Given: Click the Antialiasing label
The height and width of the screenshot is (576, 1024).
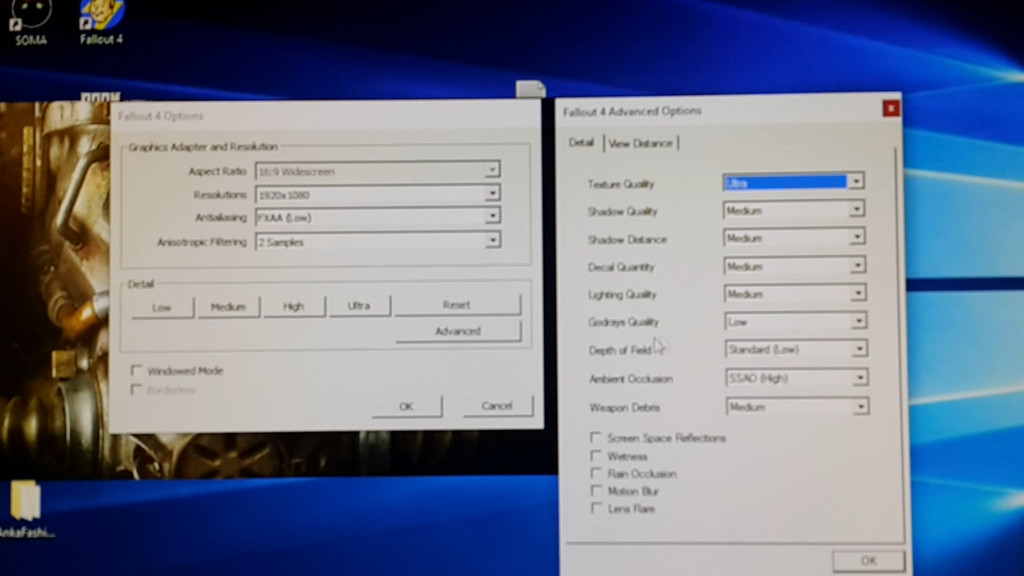Looking at the screenshot, I should tap(221, 217).
